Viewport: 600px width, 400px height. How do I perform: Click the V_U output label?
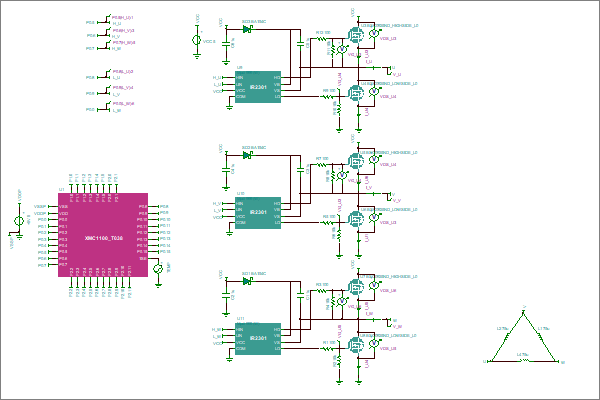(x=397, y=75)
